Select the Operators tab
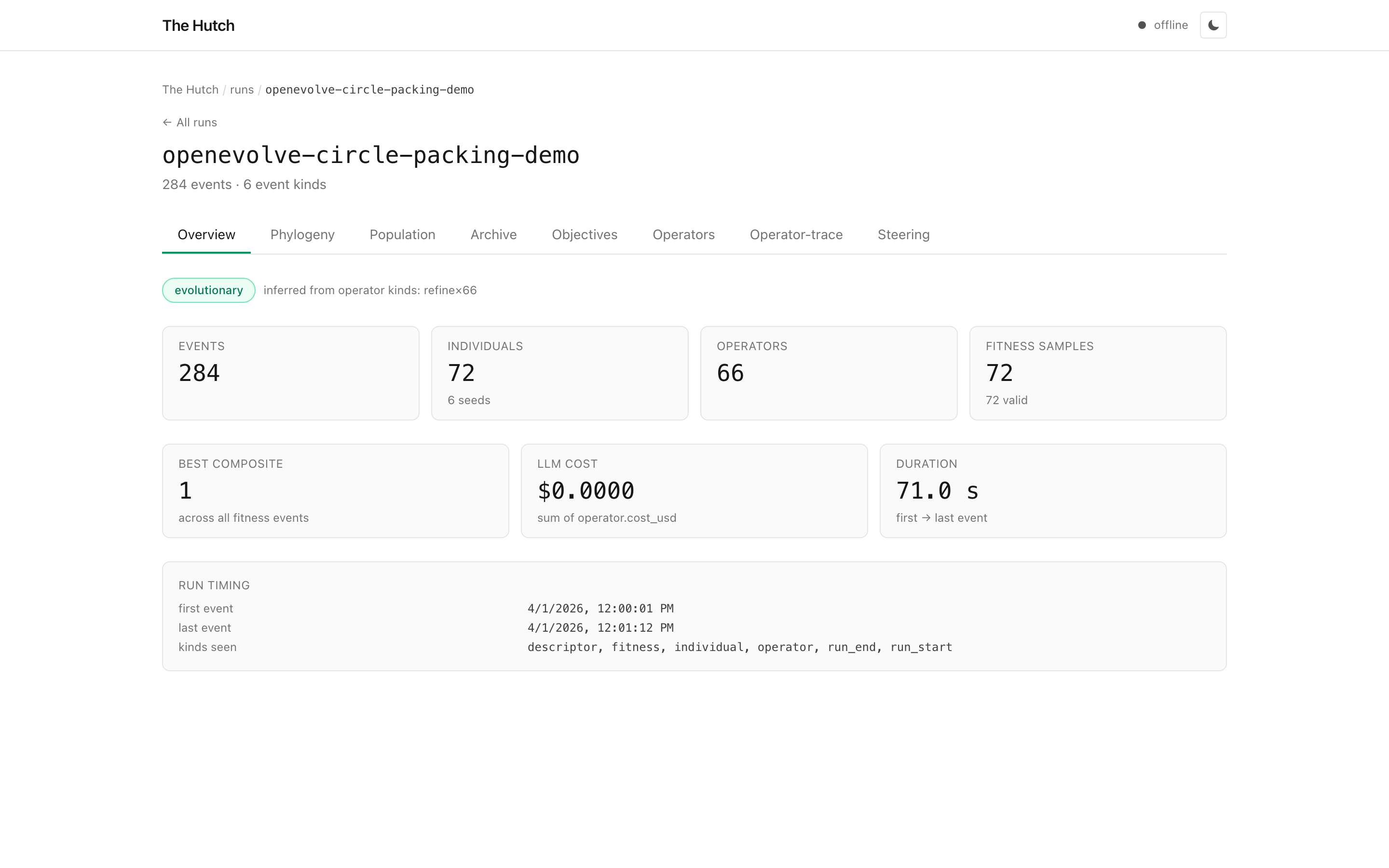 pyautogui.click(x=683, y=235)
